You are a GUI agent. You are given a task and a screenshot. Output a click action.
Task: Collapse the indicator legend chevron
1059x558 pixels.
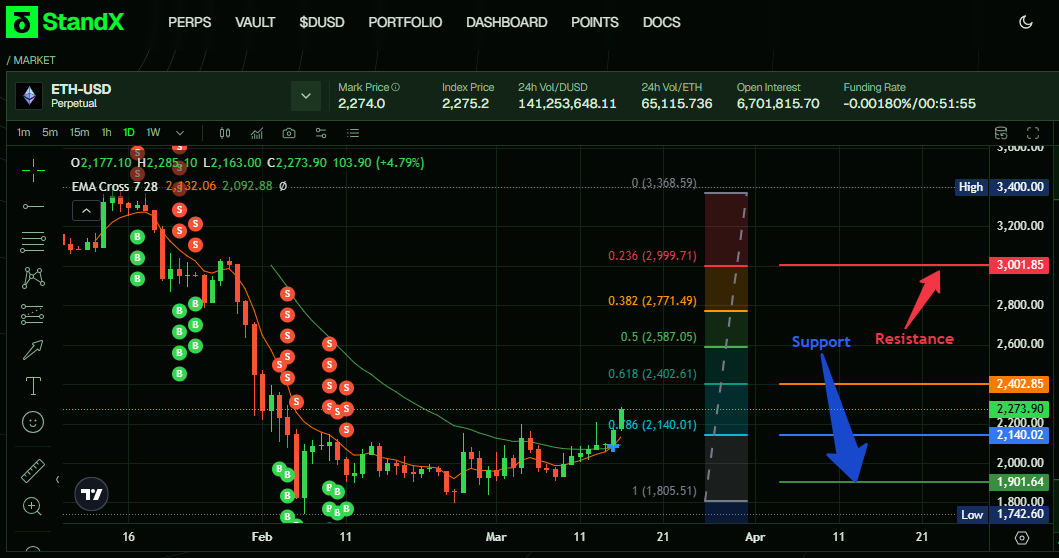click(x=86, y=211)
